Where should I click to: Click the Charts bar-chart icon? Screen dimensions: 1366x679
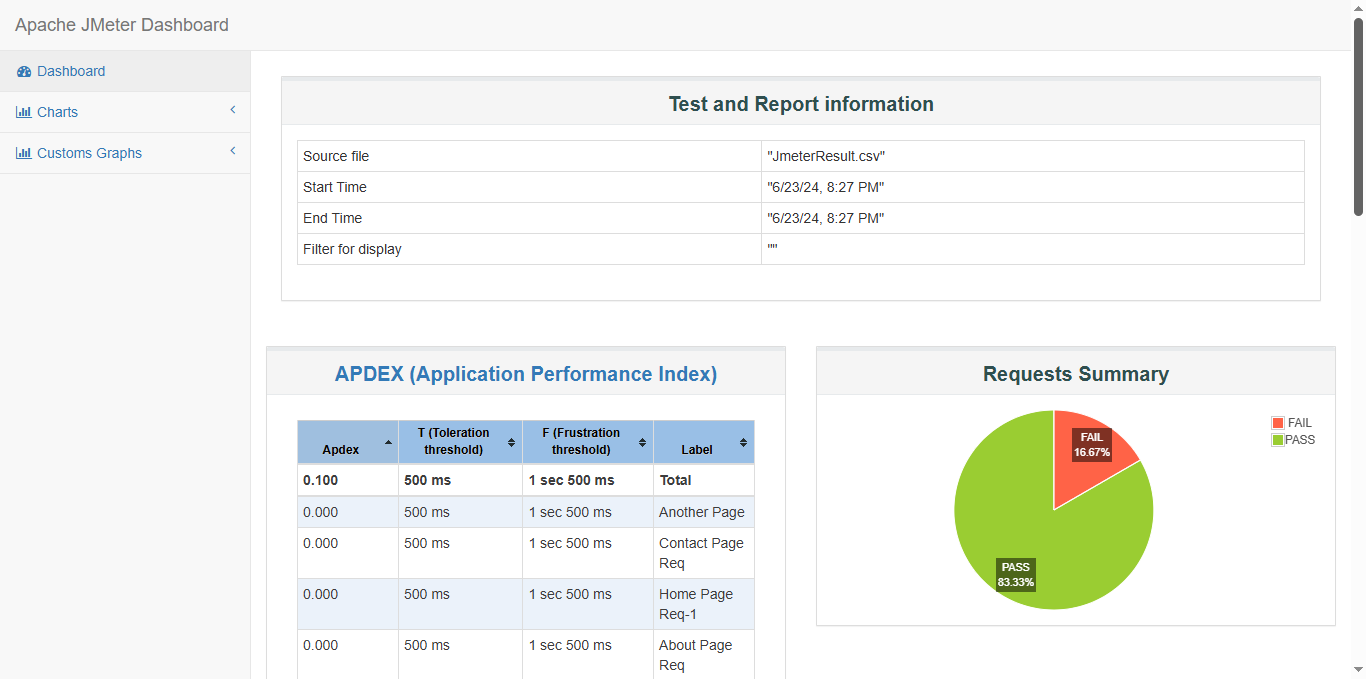pos(24,112)
